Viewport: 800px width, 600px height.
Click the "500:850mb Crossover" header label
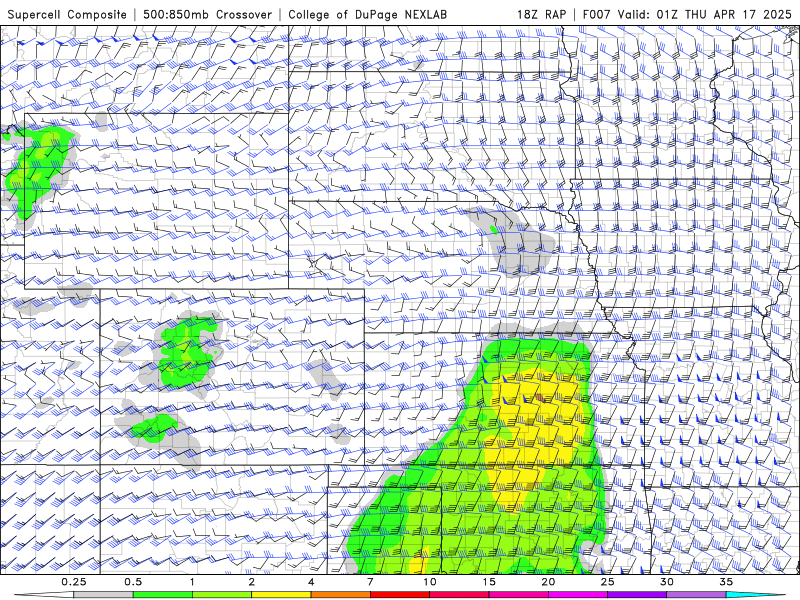(x=207, y=15)
